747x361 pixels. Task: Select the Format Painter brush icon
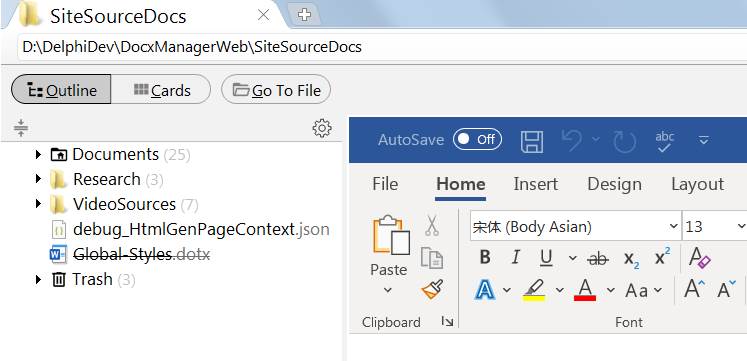[x=432, y=289]
